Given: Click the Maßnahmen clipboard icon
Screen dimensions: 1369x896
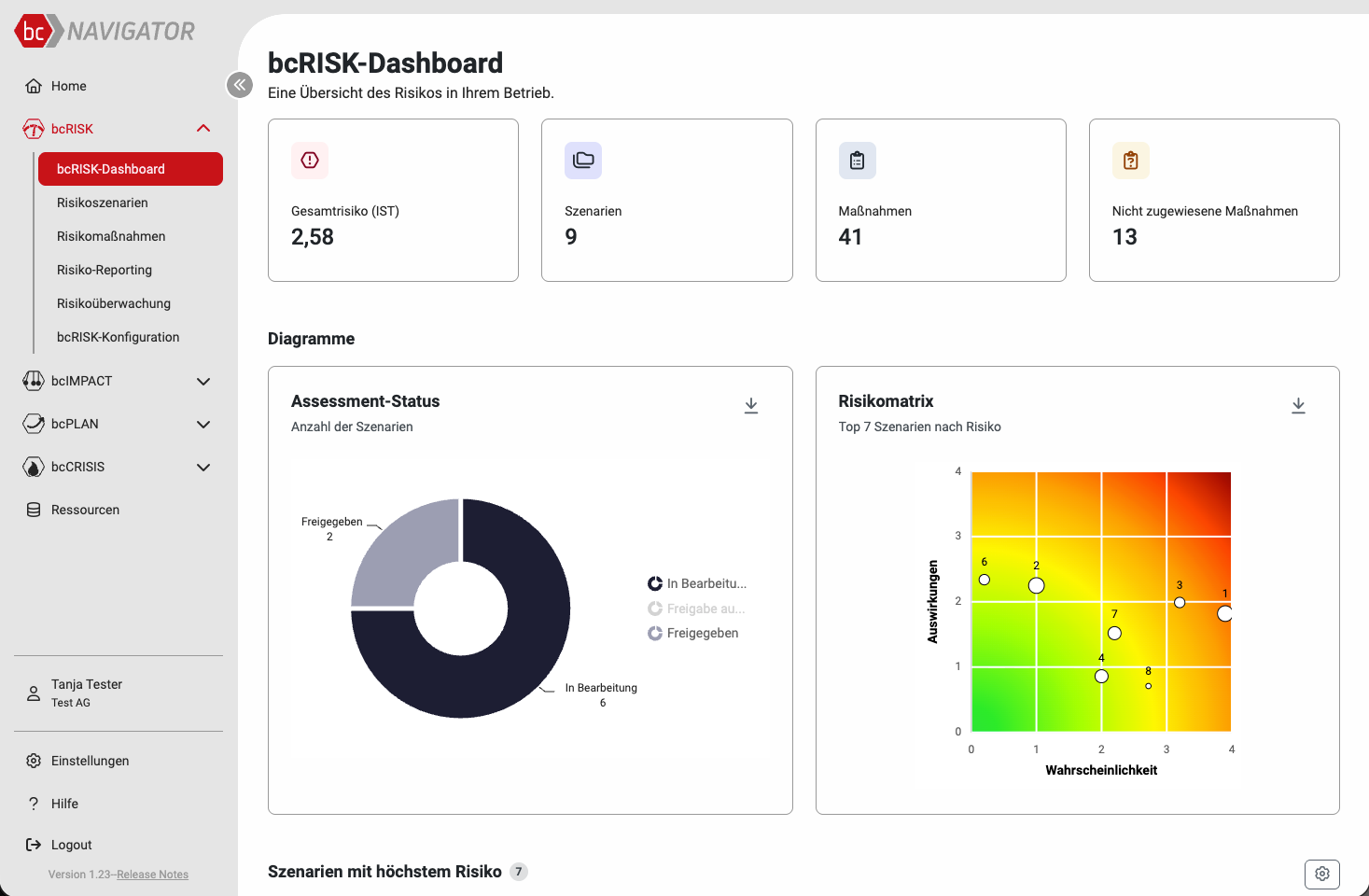Looking at the screenshot, I should tap(857, 161).
